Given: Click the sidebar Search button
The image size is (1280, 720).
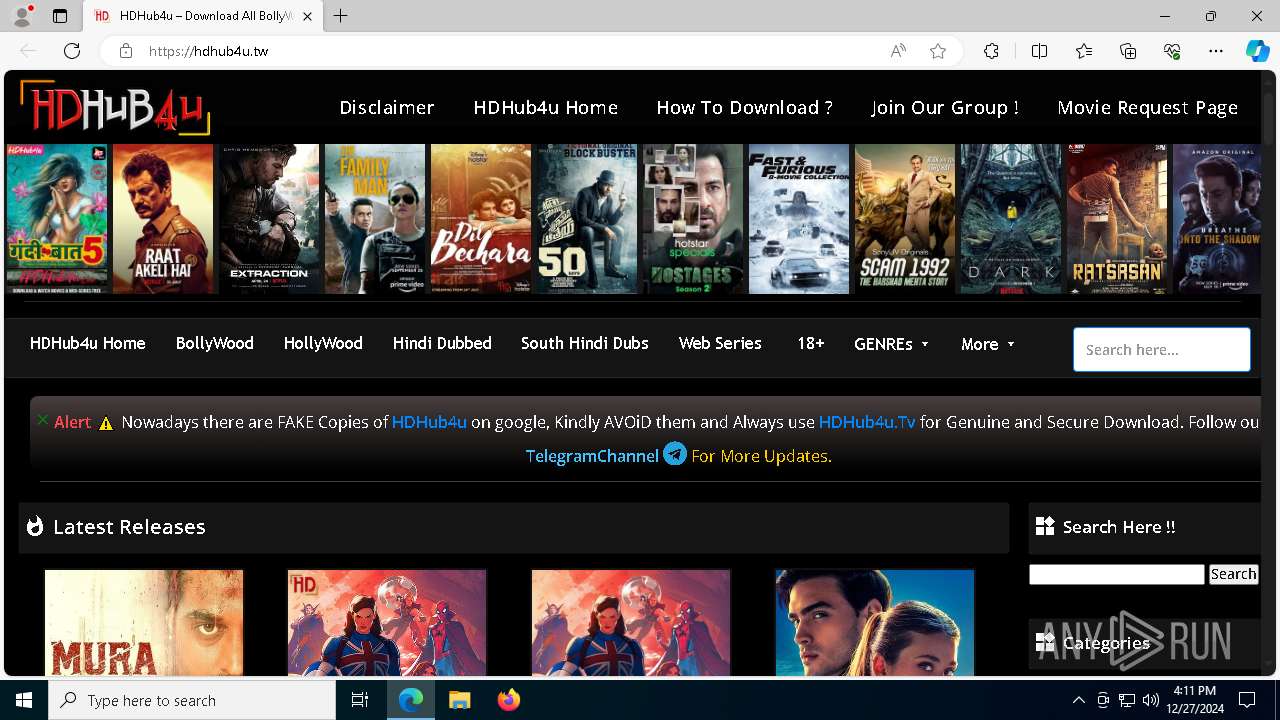Looking at the screenshot, I should (x=1233, y=574).
